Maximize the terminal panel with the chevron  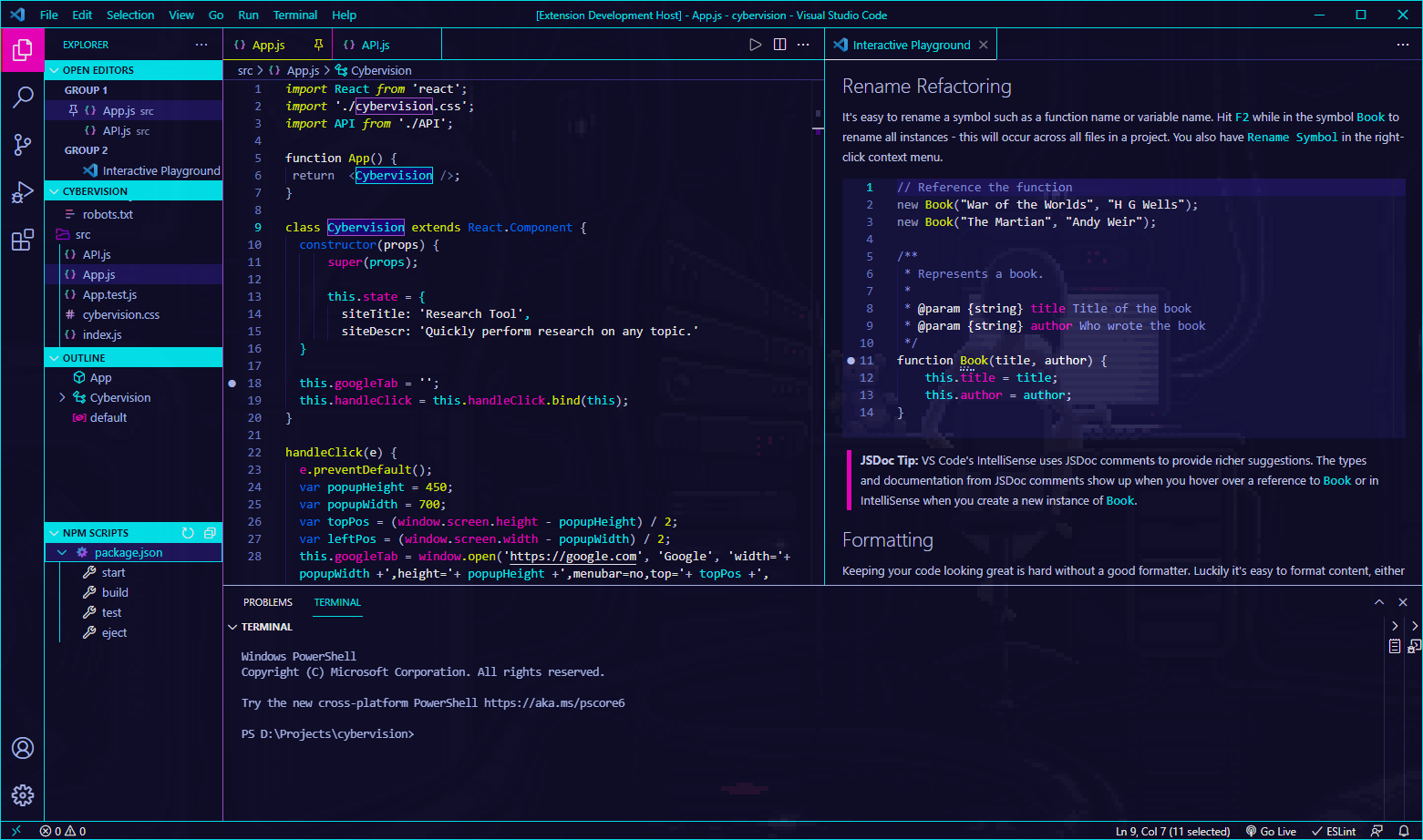click(1379, 602)
